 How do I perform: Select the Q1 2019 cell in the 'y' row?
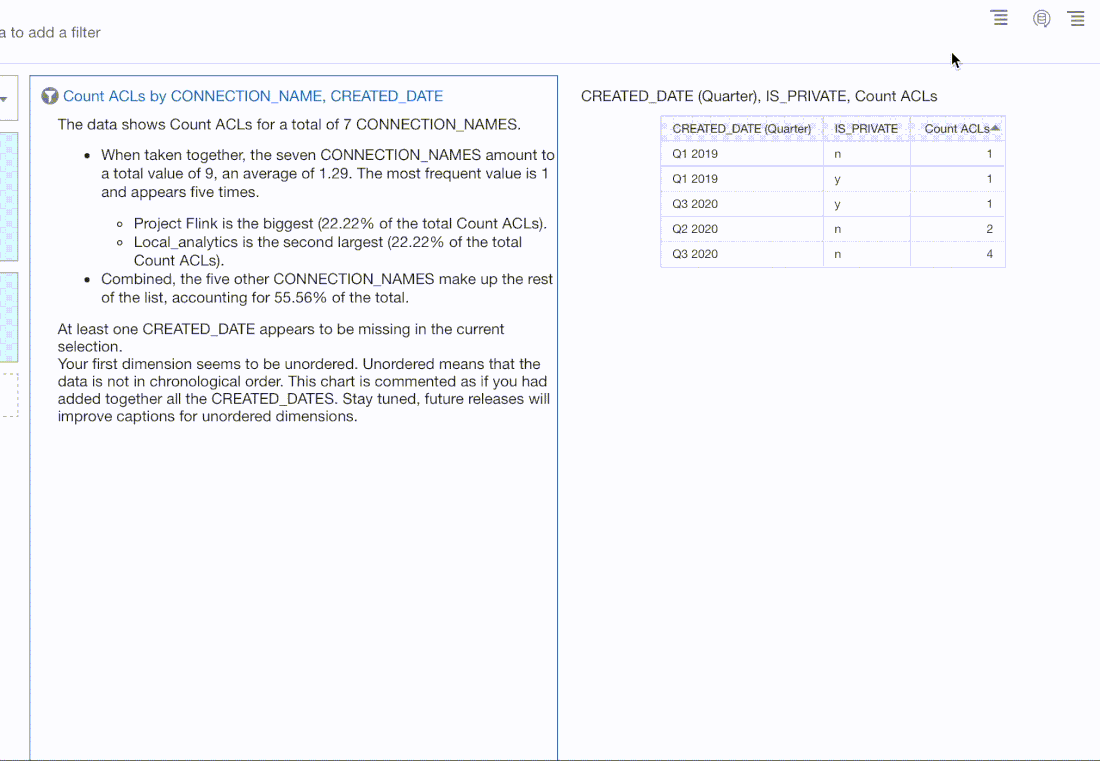[x=742, y=179]
